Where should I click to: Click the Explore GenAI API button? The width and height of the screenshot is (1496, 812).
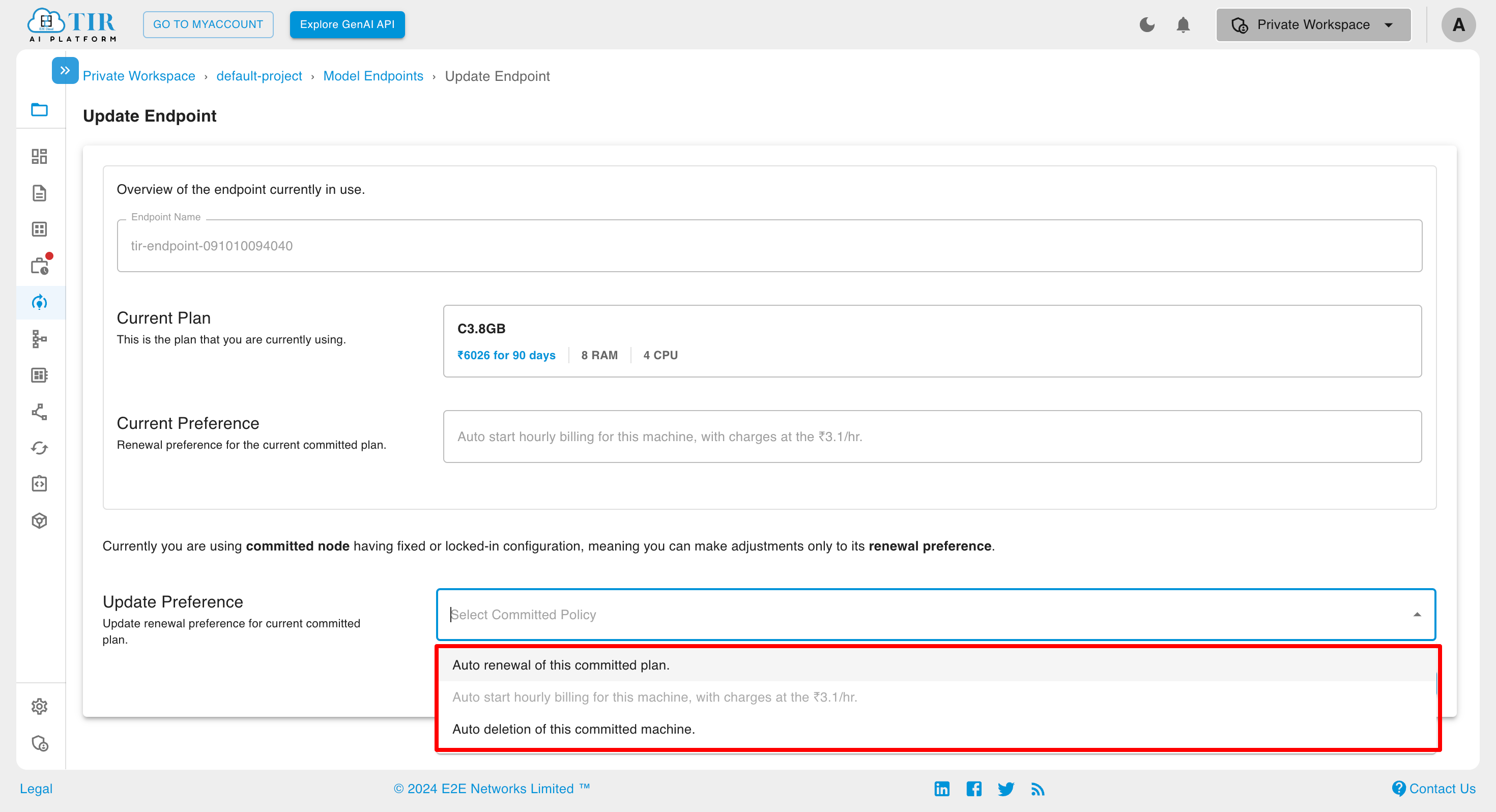348,25
